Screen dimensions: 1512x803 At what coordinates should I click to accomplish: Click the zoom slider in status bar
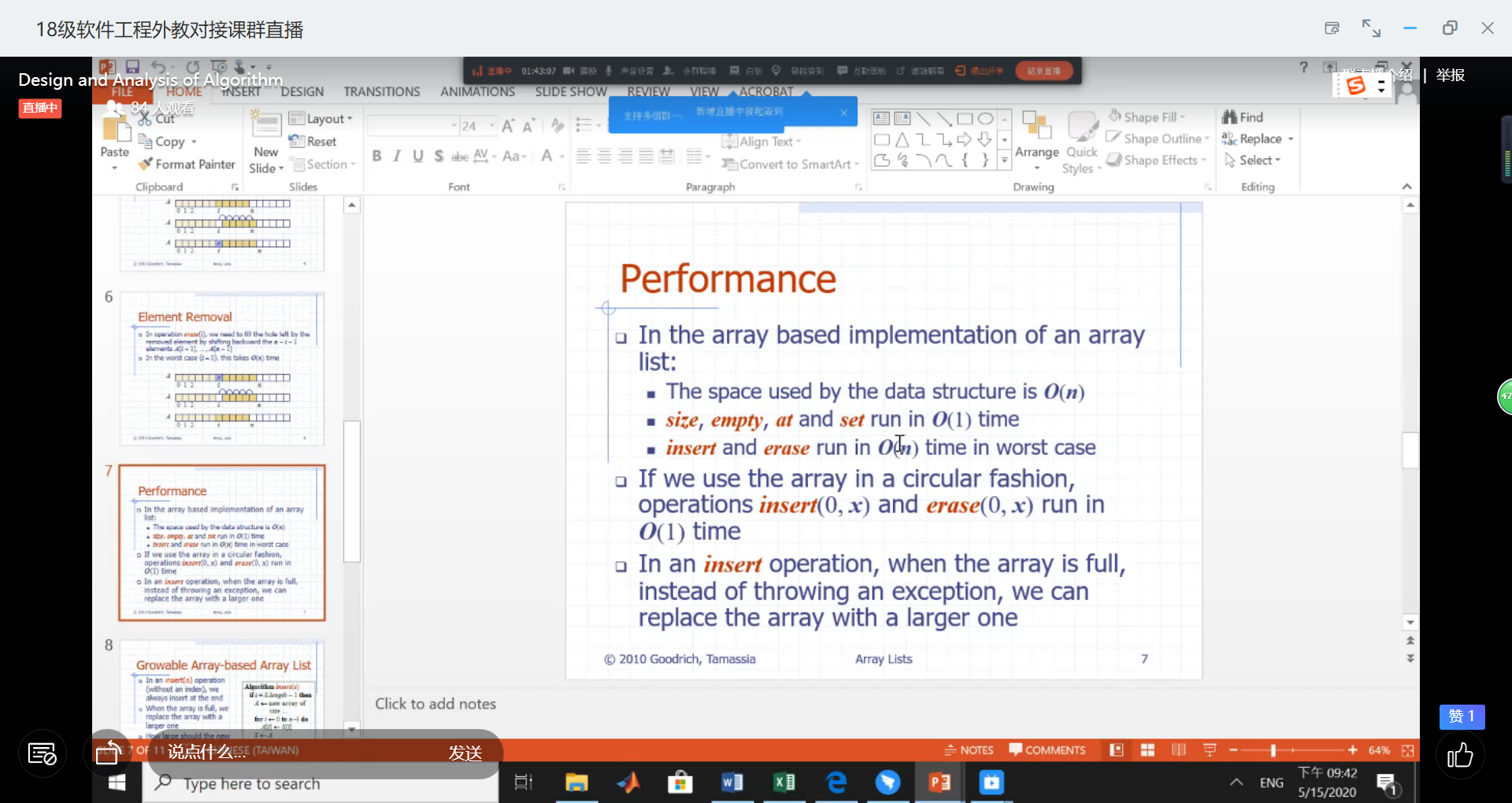coord(1273,750)
